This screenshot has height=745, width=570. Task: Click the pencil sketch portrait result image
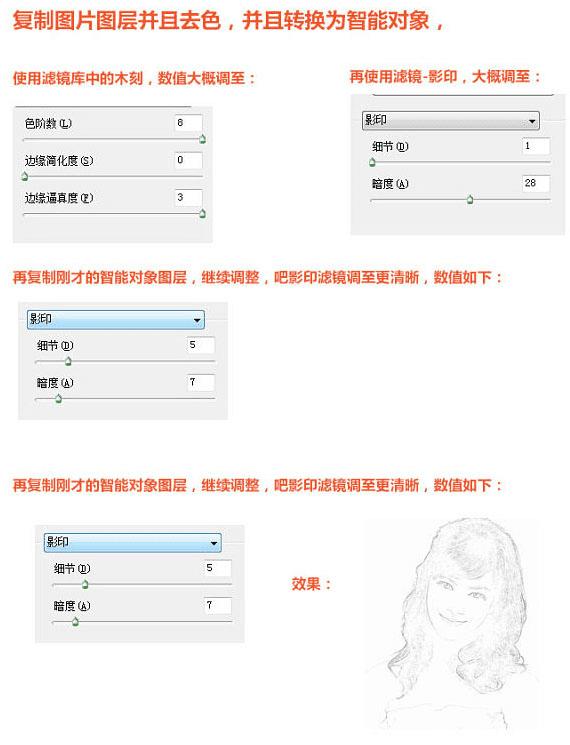coord(454,626)
